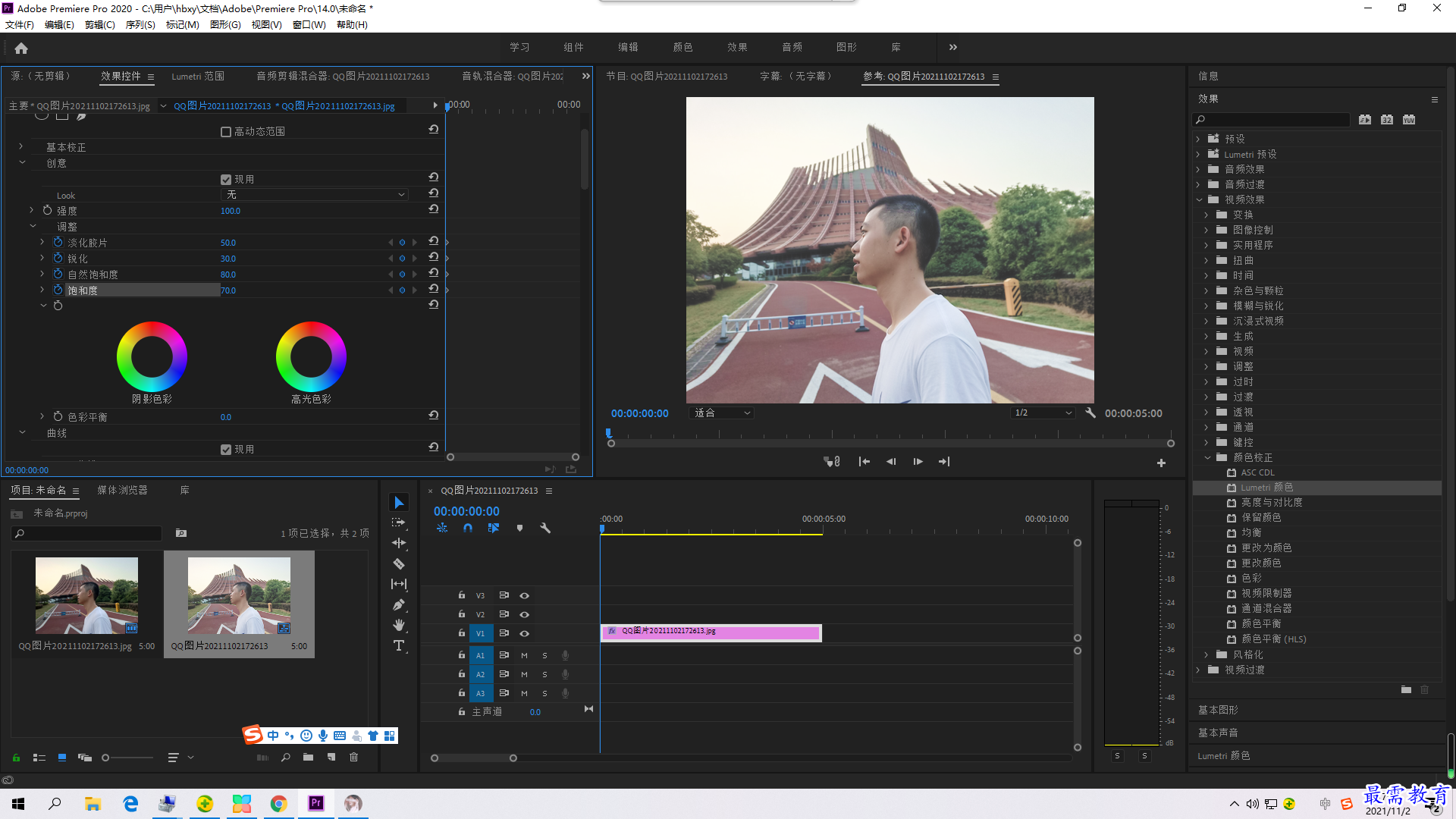Toggle Creative section Active checkbox
Viewport: 1456px width, 819px height.
click(226, 180)
